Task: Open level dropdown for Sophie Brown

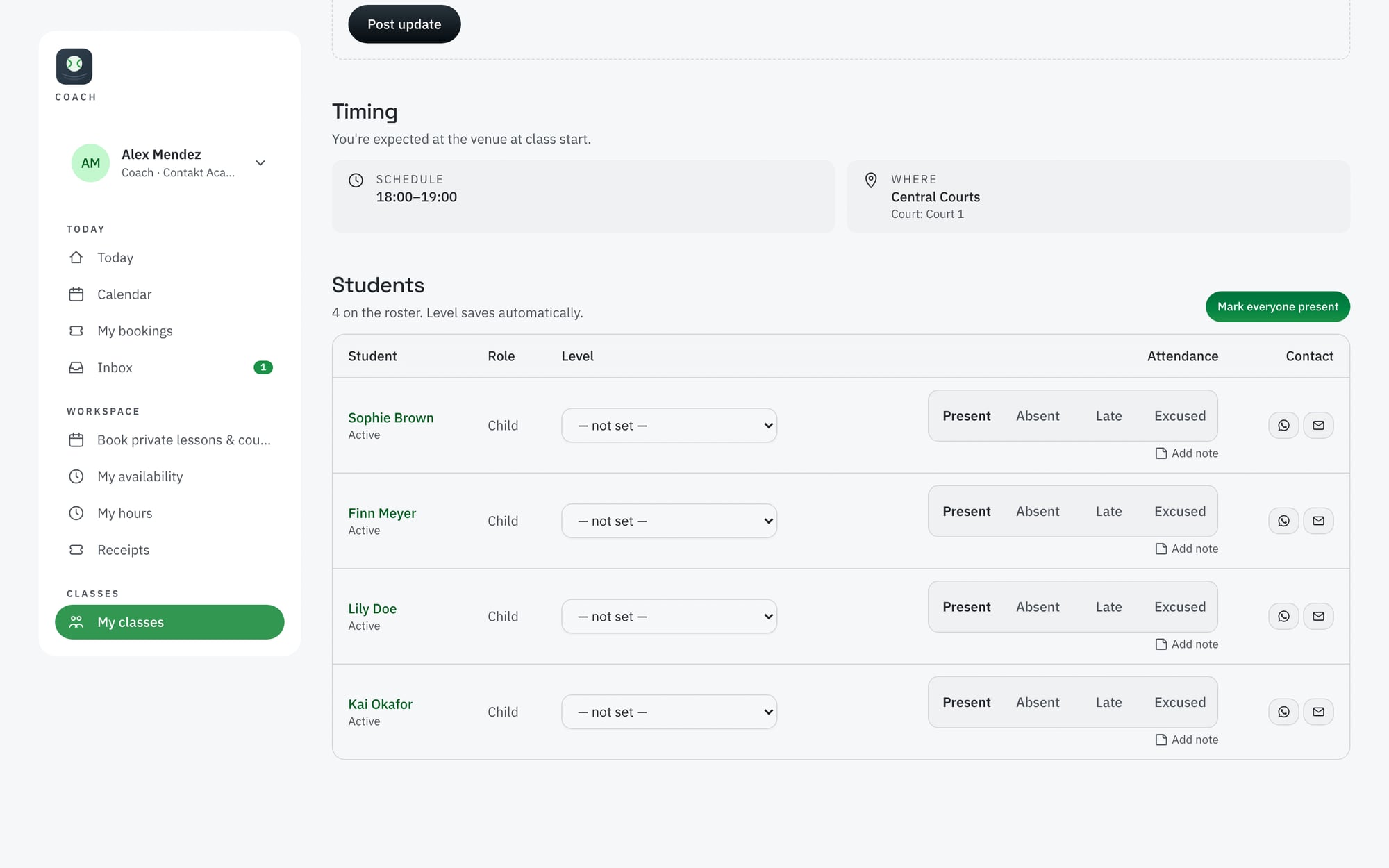Action: 669,426
